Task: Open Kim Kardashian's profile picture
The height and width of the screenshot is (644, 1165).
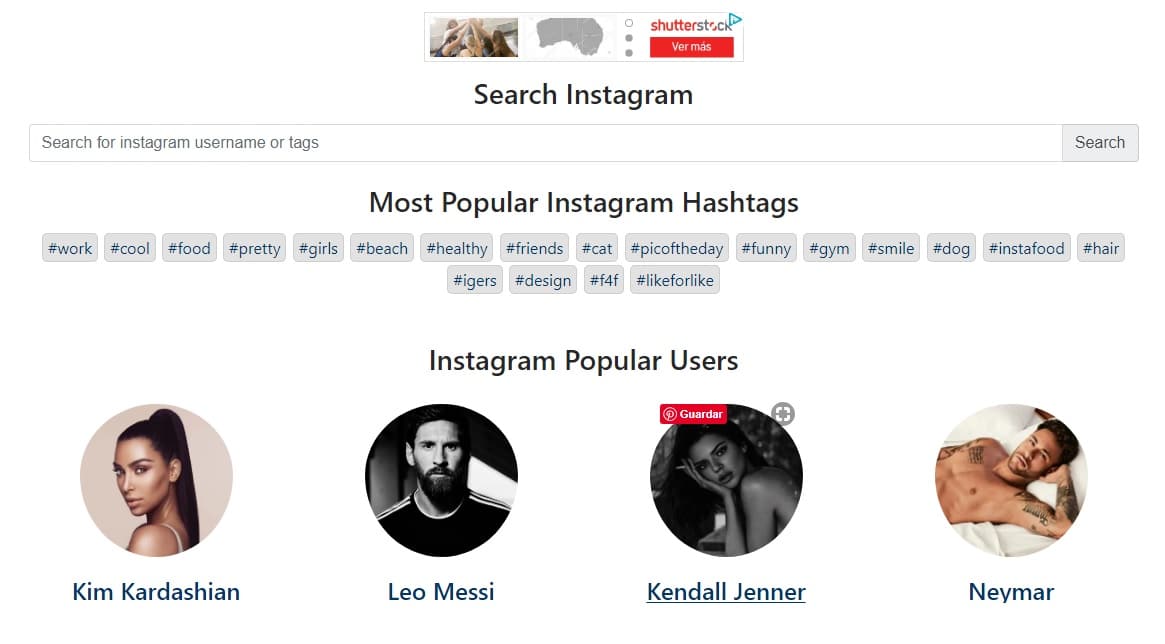Action: click(156, 480)
